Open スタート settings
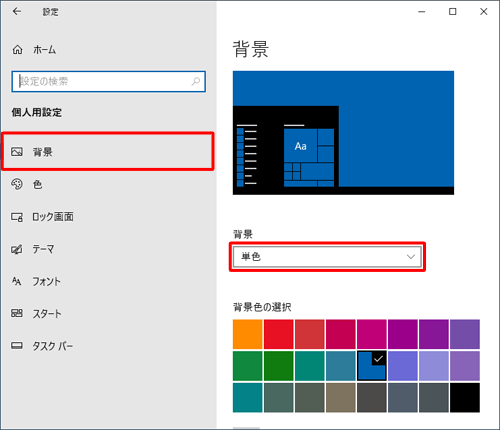Viewport: 500px width, 430px height. [x=109, y=313]
